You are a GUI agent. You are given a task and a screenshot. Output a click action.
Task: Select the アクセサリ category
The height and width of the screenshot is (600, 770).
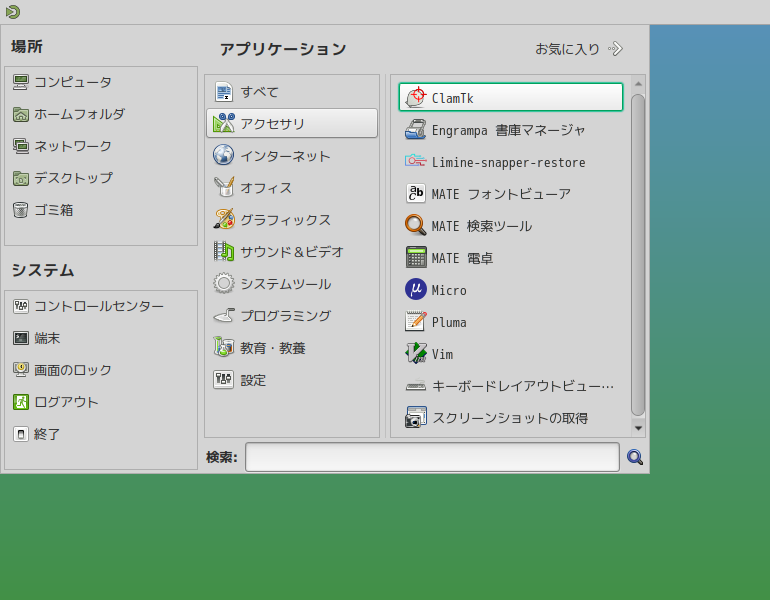point(292,123)
